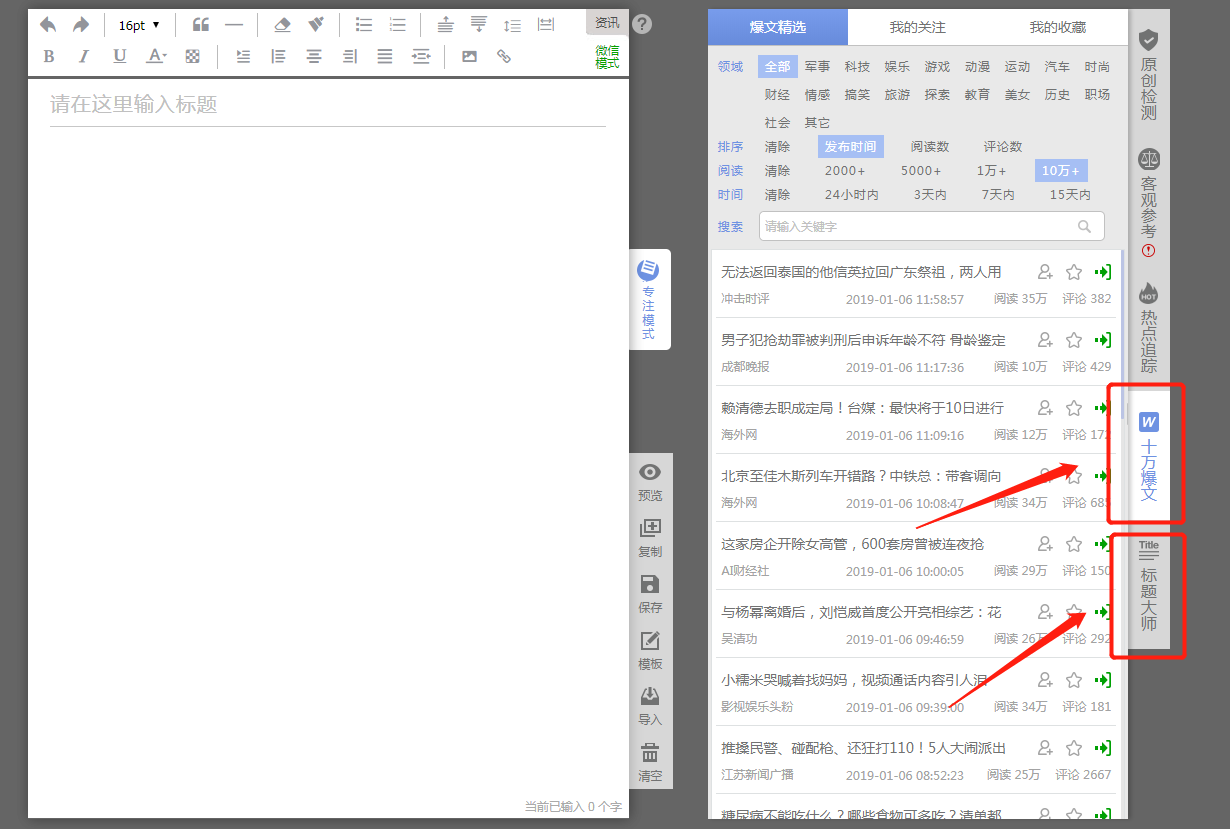Follow the author 海外网 of 赖清德 article
1230x829 pixels.
click(x=1045, y=408)
